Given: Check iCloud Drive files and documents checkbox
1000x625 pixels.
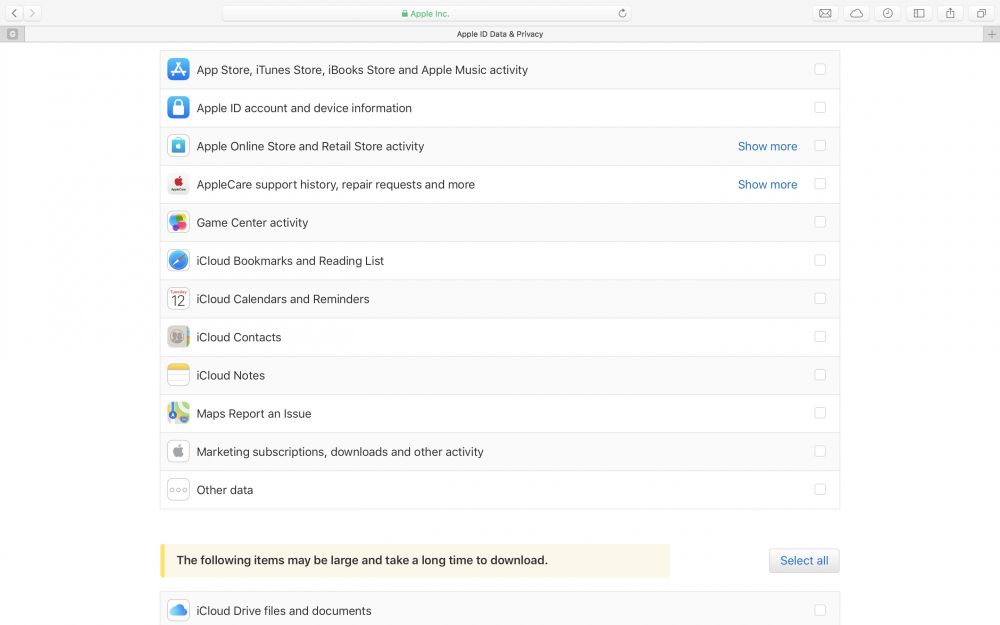Looking at the screenshot, I should [x=820, y=610].
